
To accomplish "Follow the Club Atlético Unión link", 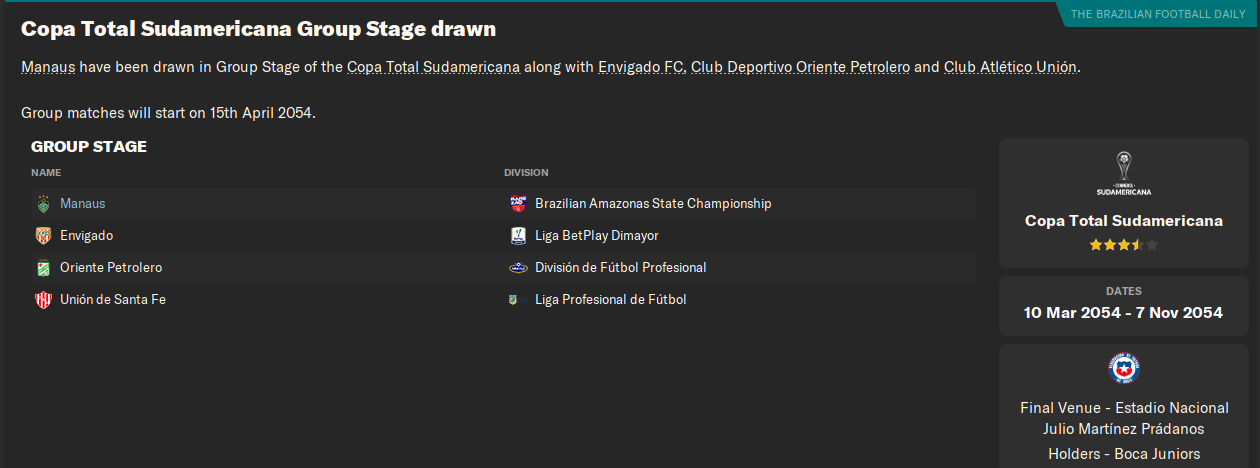I will [1010, 68].
